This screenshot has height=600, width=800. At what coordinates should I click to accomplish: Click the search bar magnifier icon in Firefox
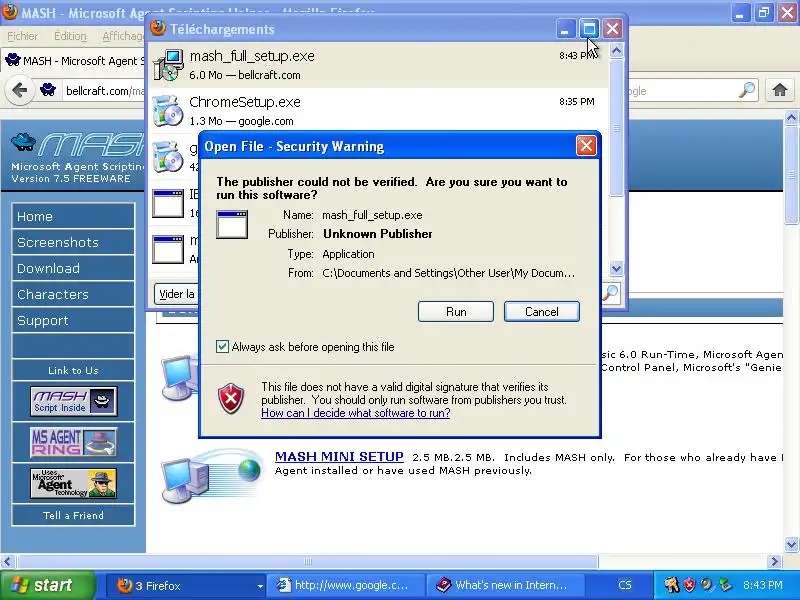[747, 90]
